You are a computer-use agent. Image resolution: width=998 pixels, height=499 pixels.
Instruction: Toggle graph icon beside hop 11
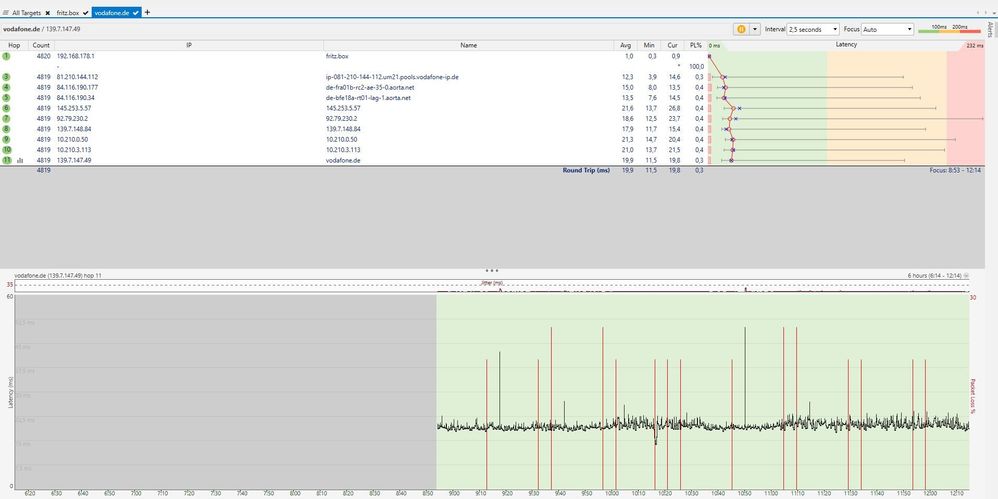[20, 160]
